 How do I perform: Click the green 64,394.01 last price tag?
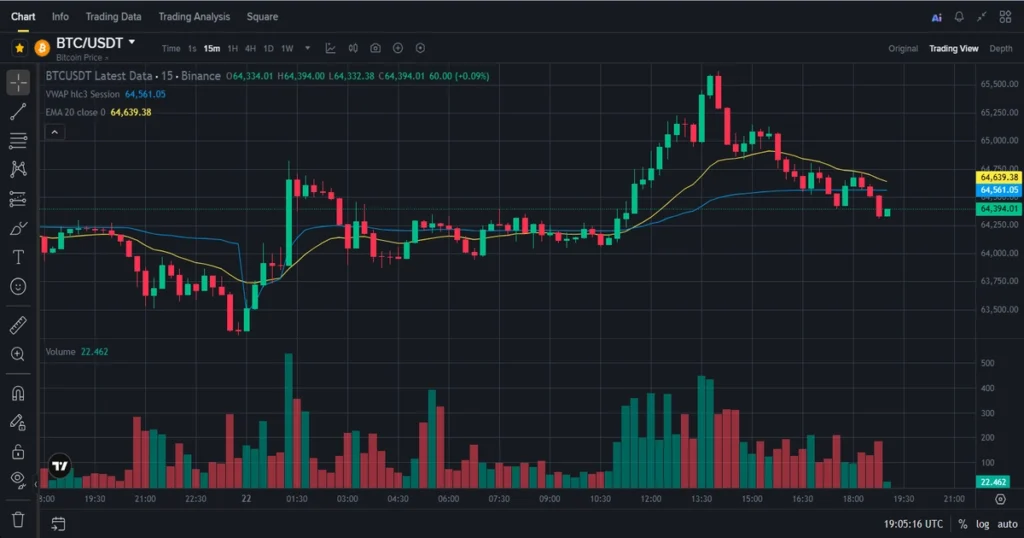click(999, 209)
